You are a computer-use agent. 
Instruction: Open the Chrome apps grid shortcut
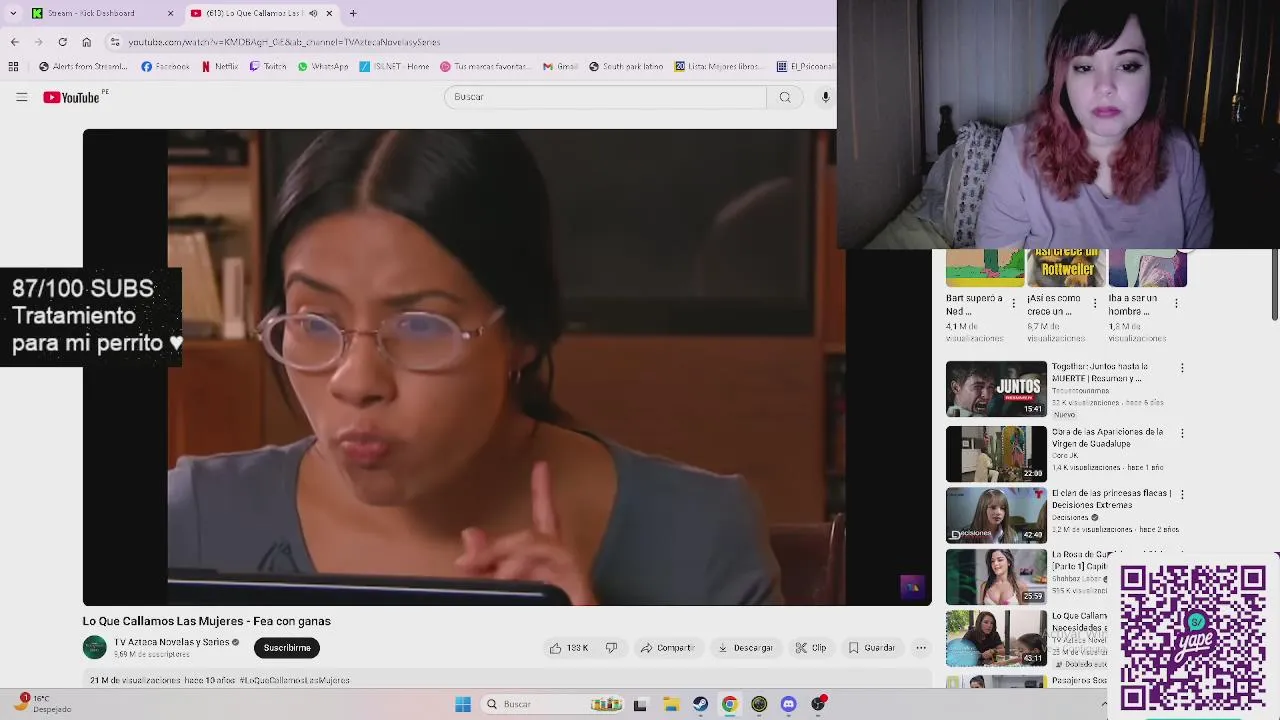[13, 67]
